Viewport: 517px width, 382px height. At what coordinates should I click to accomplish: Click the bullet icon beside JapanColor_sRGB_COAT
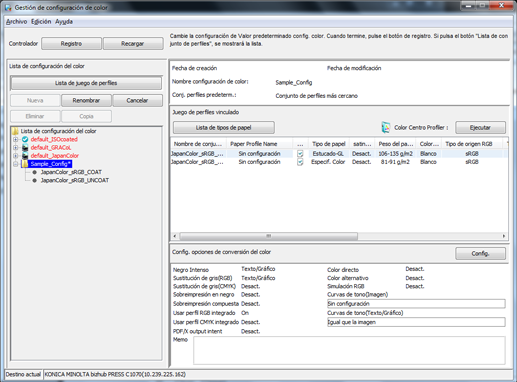34,172
